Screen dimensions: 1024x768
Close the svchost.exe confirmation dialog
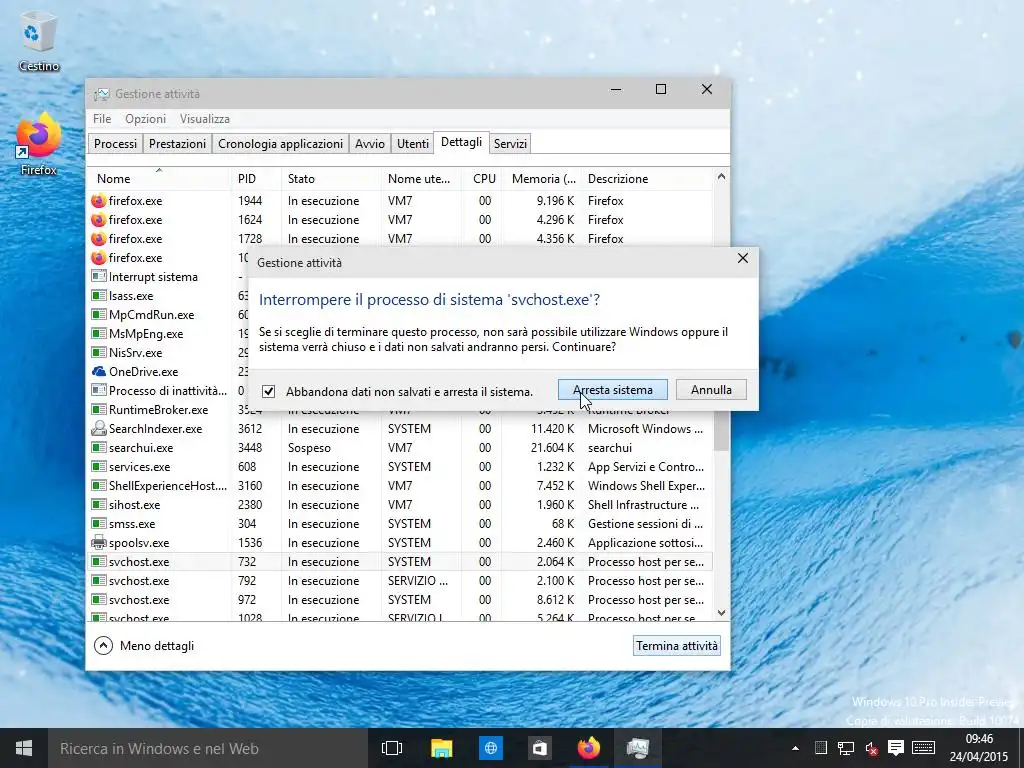pos(743,259)
